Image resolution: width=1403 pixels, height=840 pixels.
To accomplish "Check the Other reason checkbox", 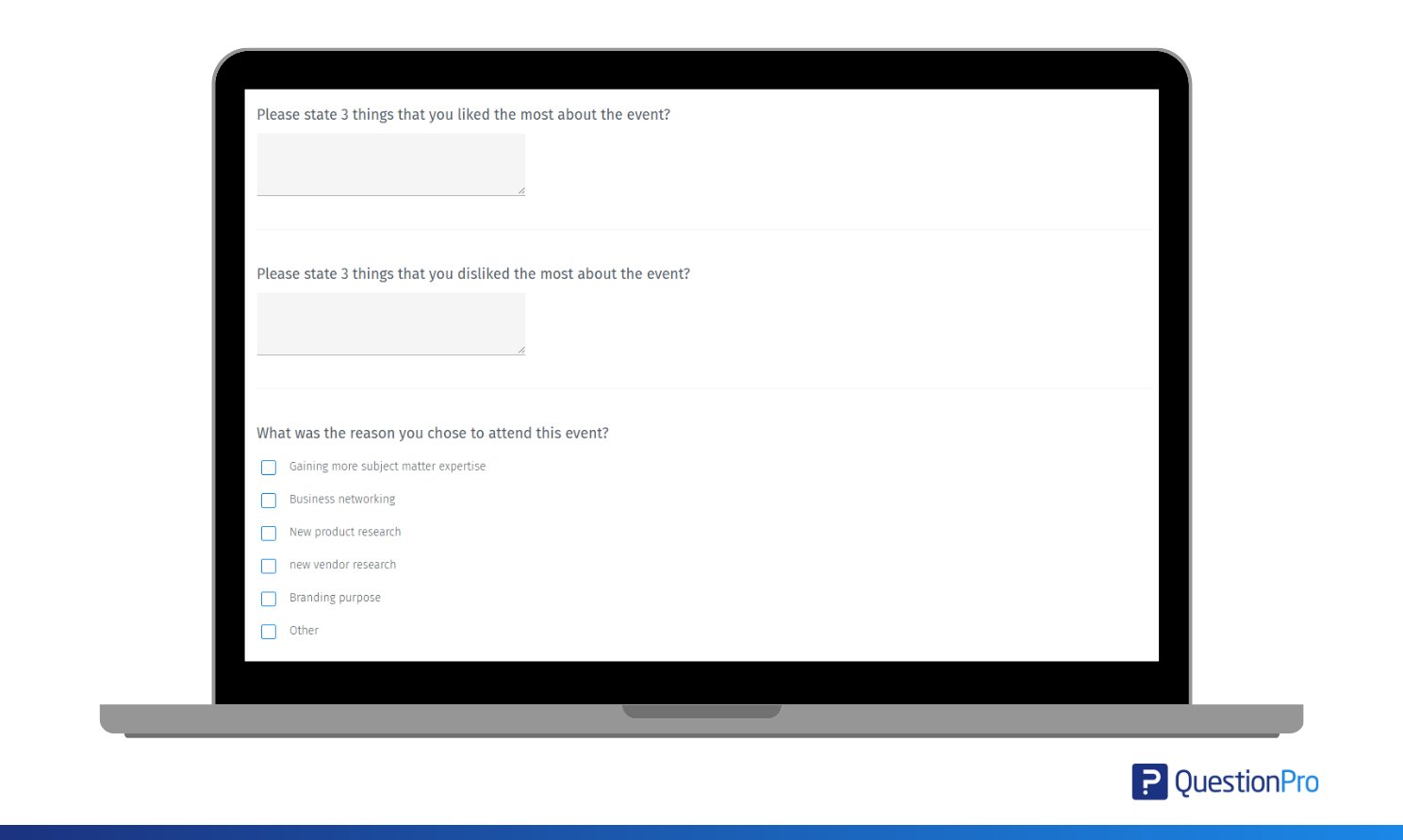I will [x=269, y=632].
